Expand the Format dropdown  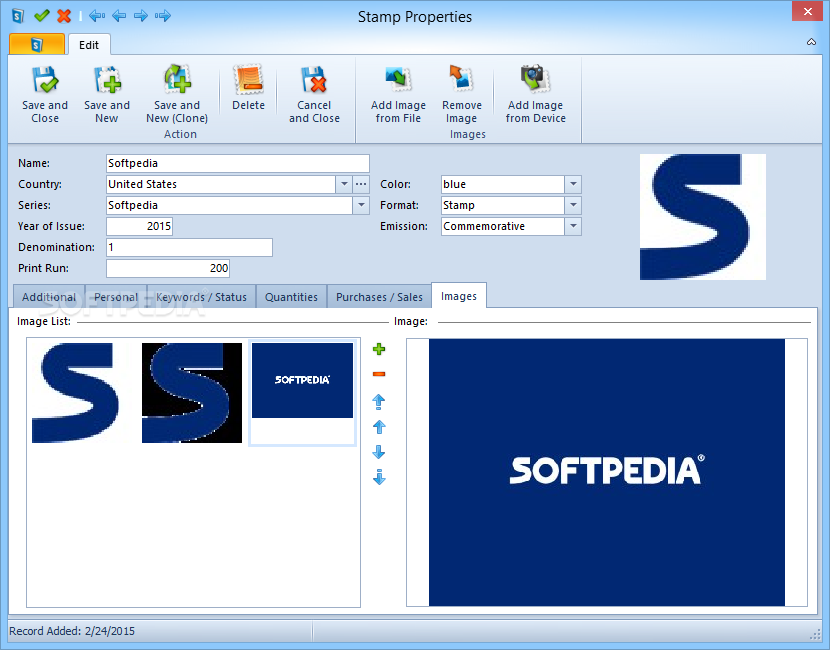point(573,205)
